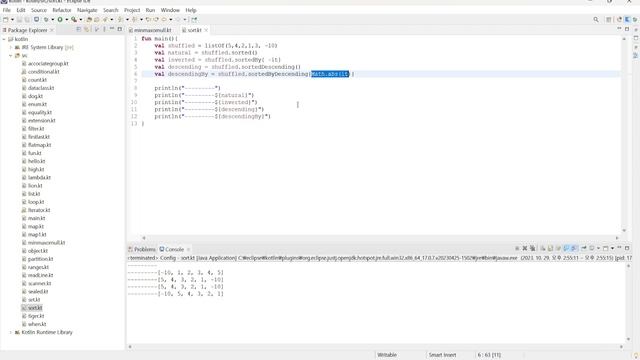Click the Search flashlight toolbar icon
This screenshot has height=360, width=640.
point(105,20)
